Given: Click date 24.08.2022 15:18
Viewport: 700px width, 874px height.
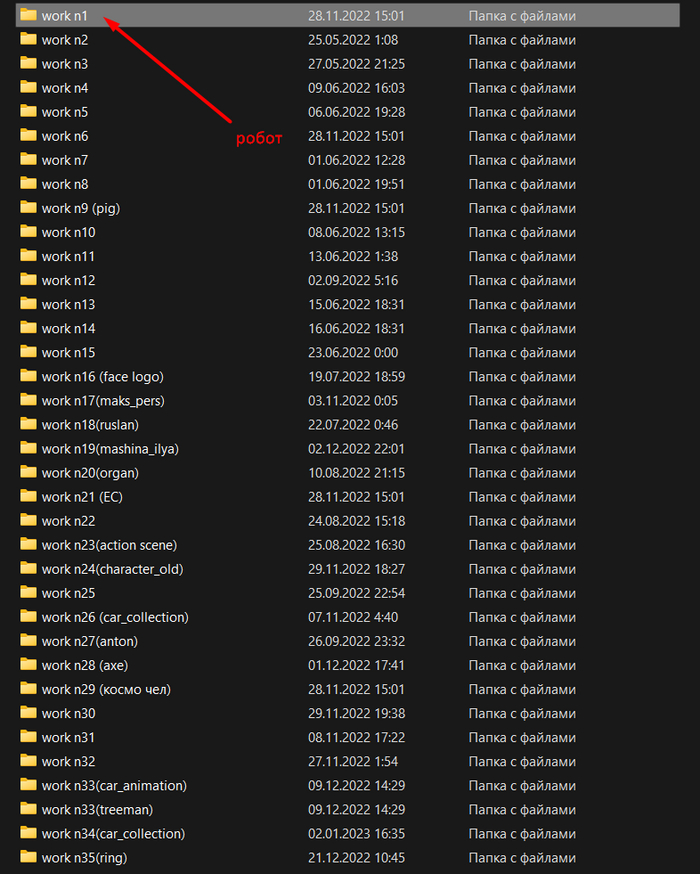Looking at the screenshot, I should 357,521.
